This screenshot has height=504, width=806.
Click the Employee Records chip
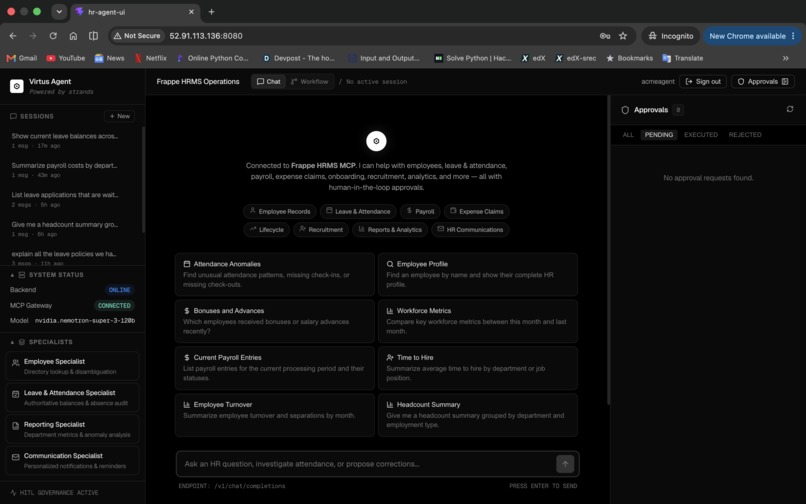point(280,211)
